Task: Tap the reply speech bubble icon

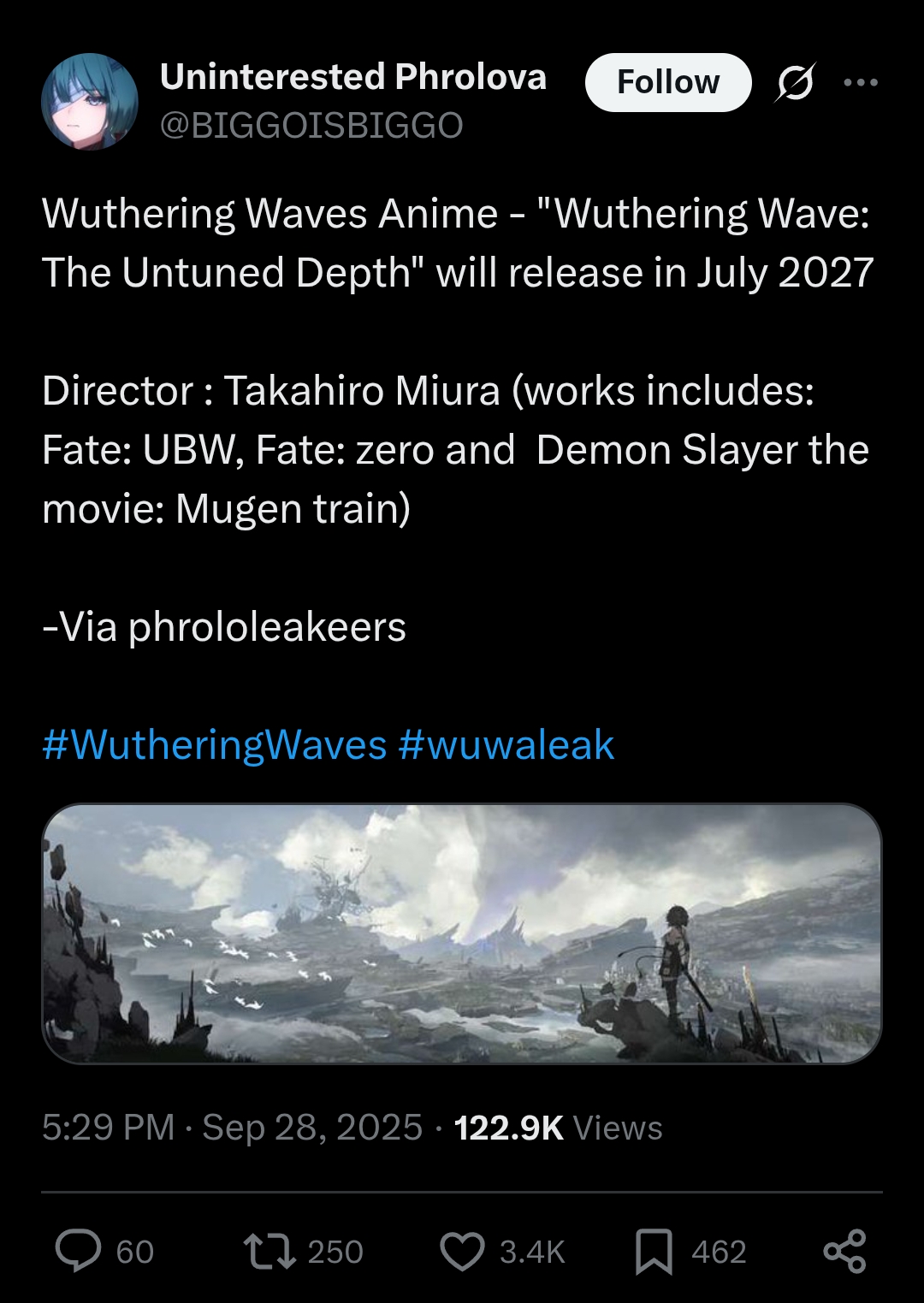Action: click(x=79, y=1251)
